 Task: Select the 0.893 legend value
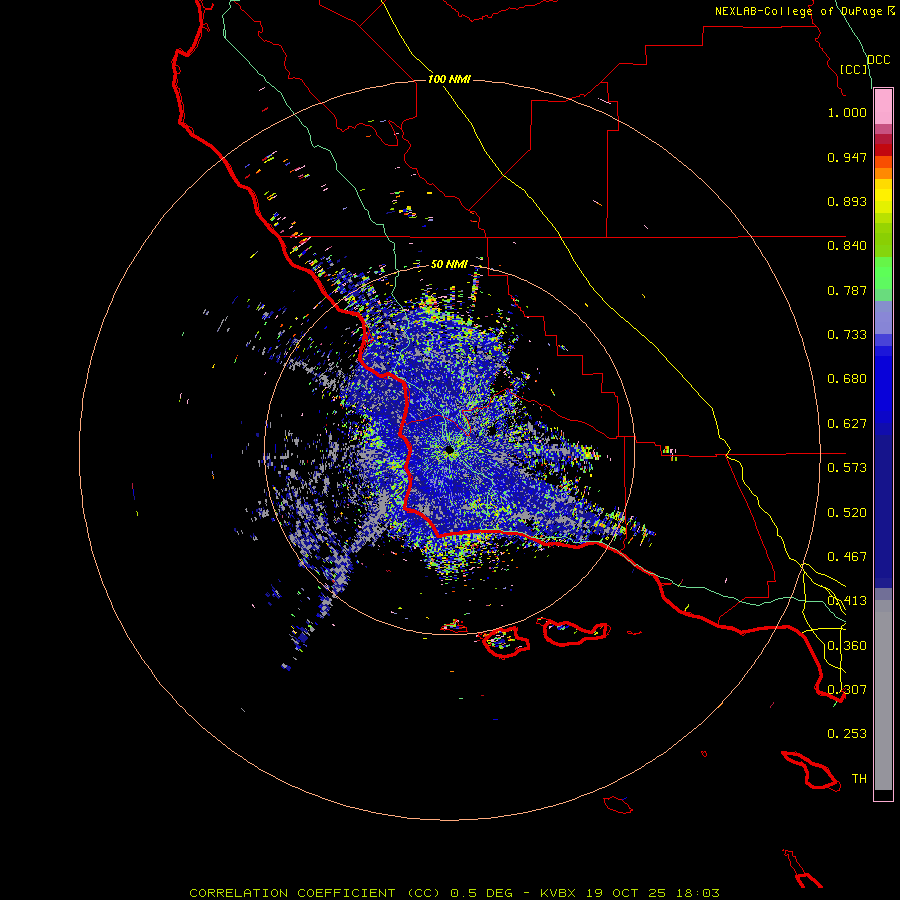click(847, 201)
